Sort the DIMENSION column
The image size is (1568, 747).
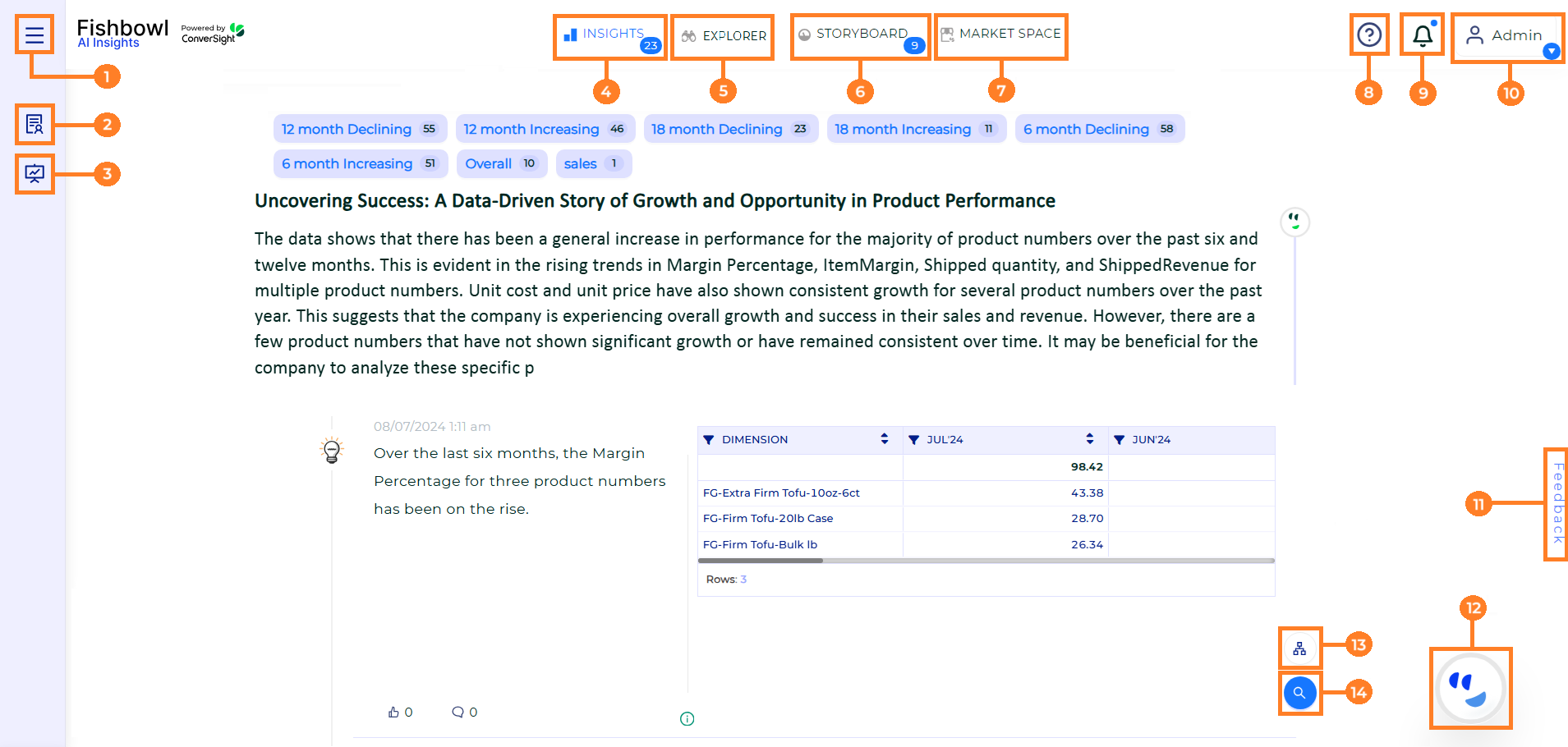click(885, 439)
